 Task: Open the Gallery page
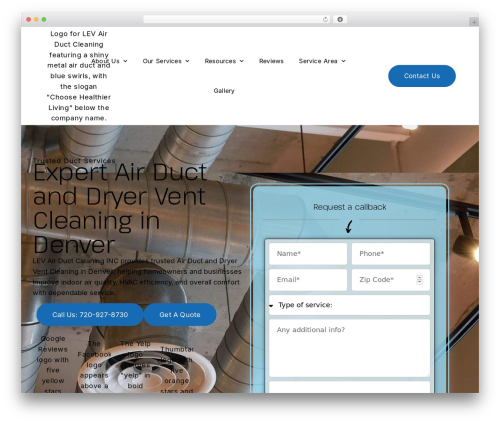(x=224, y=91)
